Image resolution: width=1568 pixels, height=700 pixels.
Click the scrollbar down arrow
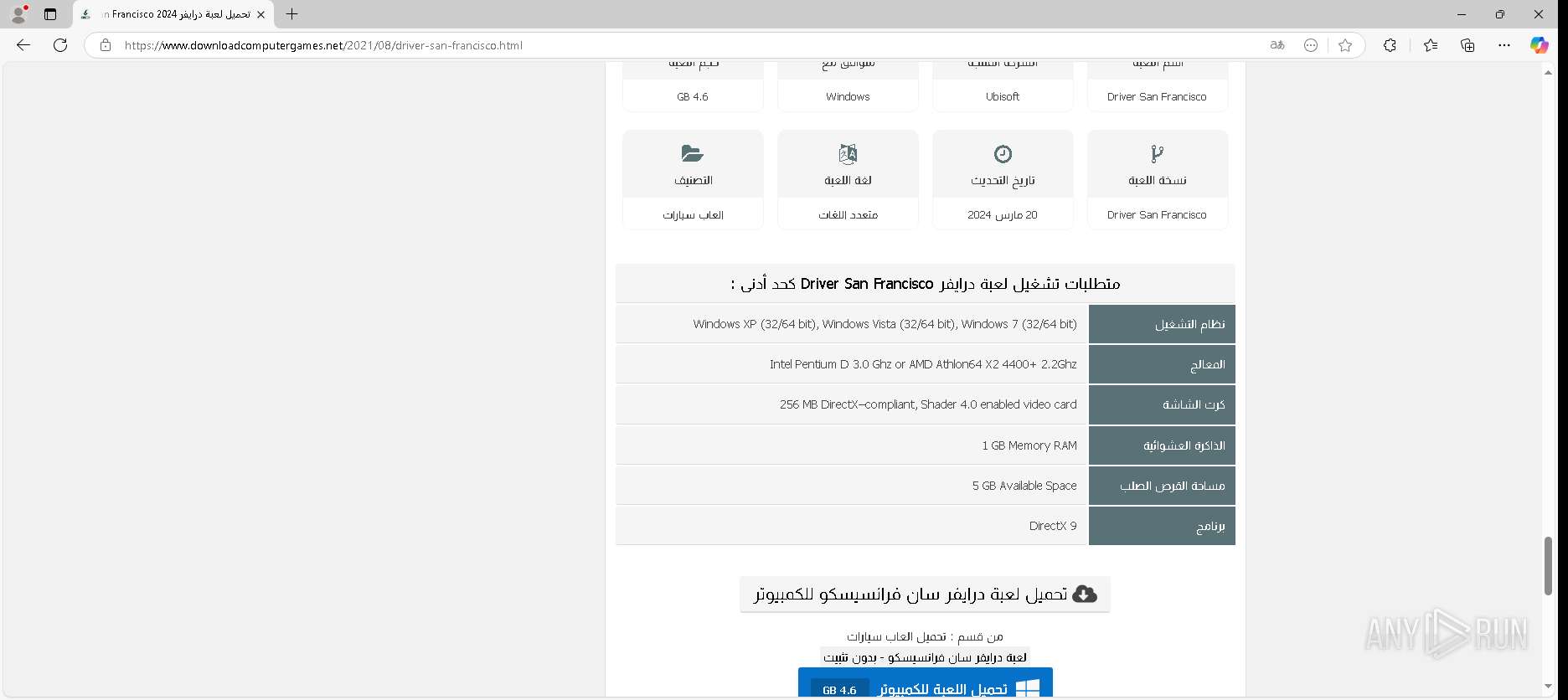(1548, 687)
